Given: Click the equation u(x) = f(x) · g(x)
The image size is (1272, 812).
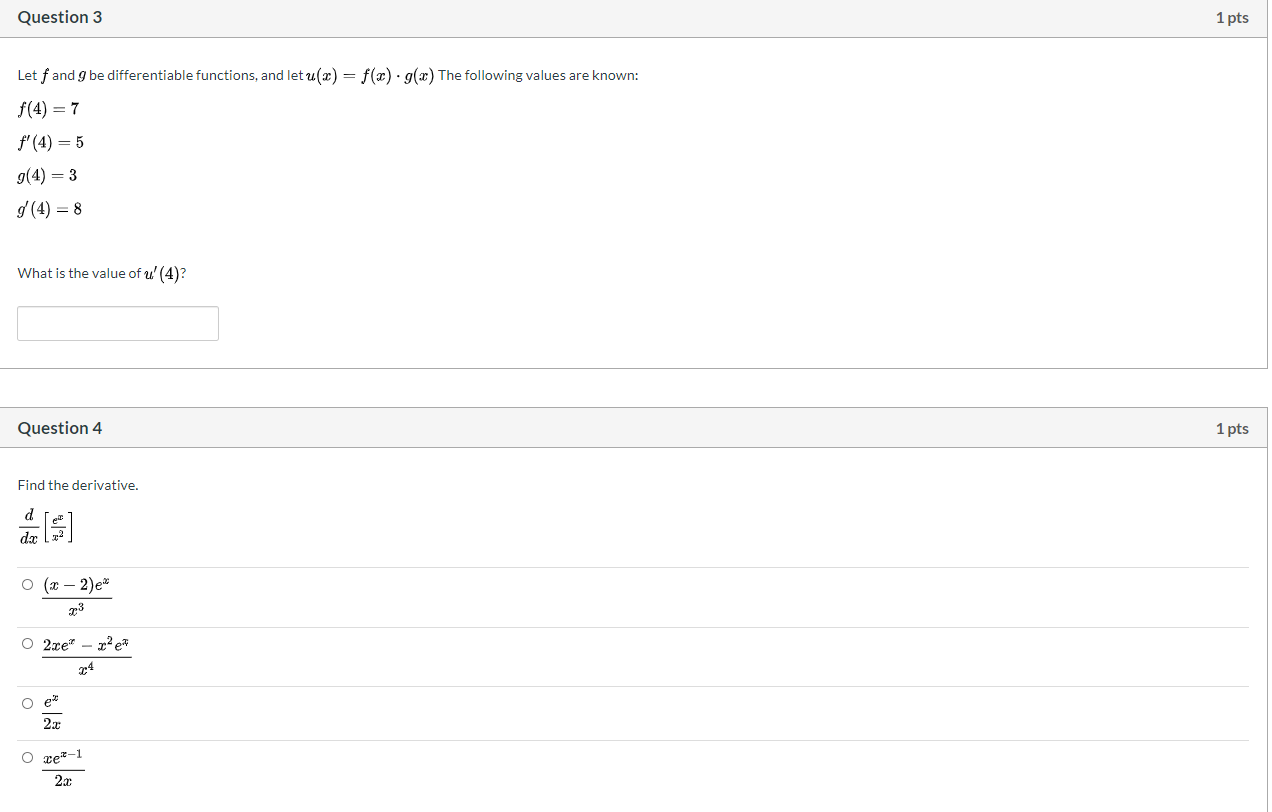Looking at the screenshot, I should point(370,76).
